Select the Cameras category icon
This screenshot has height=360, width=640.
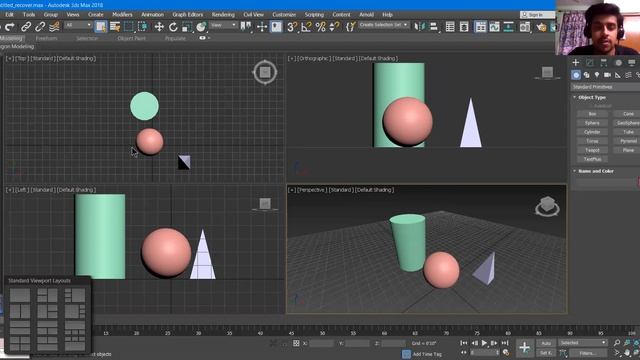point(607,75)
